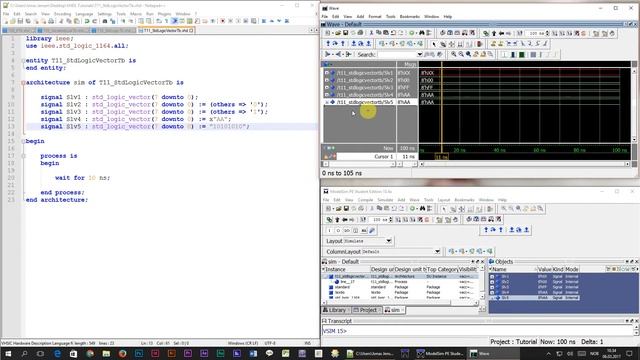Click Zoom In magnifier in Wave toolbar

[453, 54]
